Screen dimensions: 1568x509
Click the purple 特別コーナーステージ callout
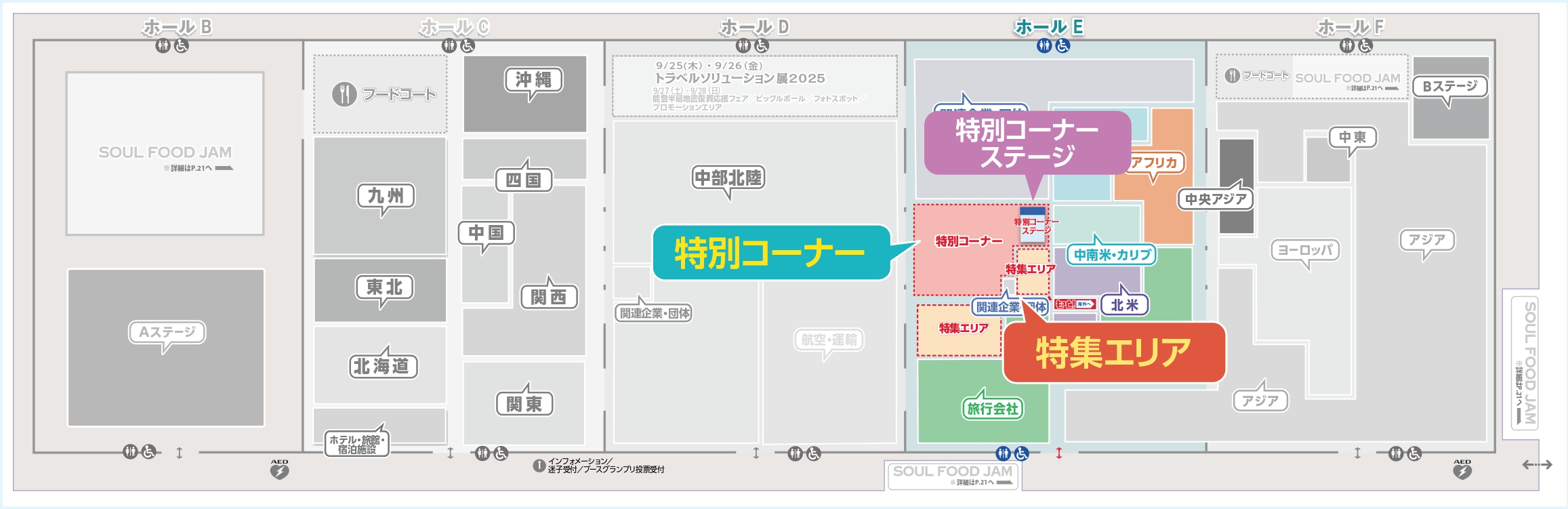(x=1027, y=143)
